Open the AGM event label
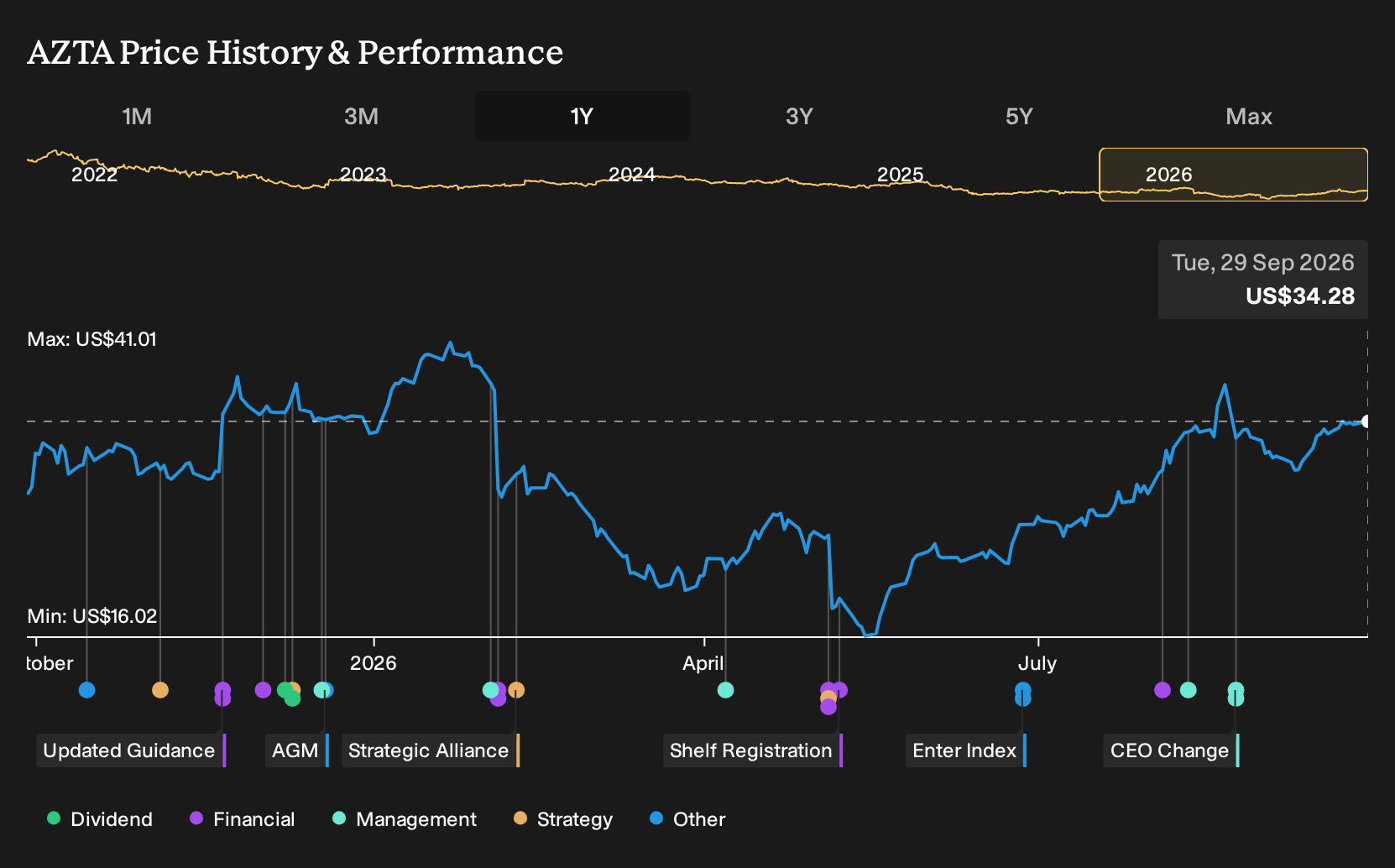The image size is (1395, 868). 297,750
